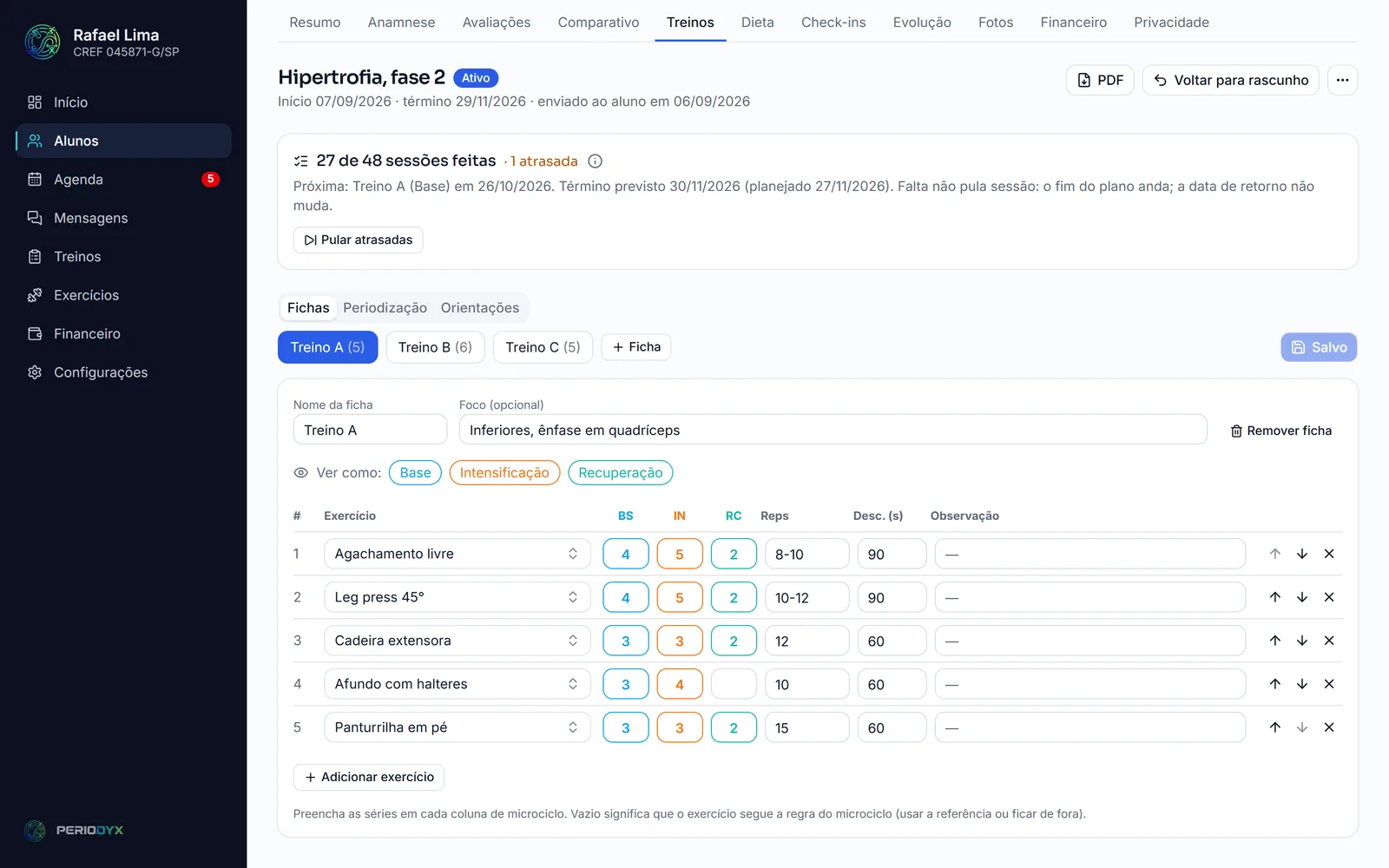Open Configurações in the sidebar
Screen dimensions: 1389x868
[x=123, y=372]
